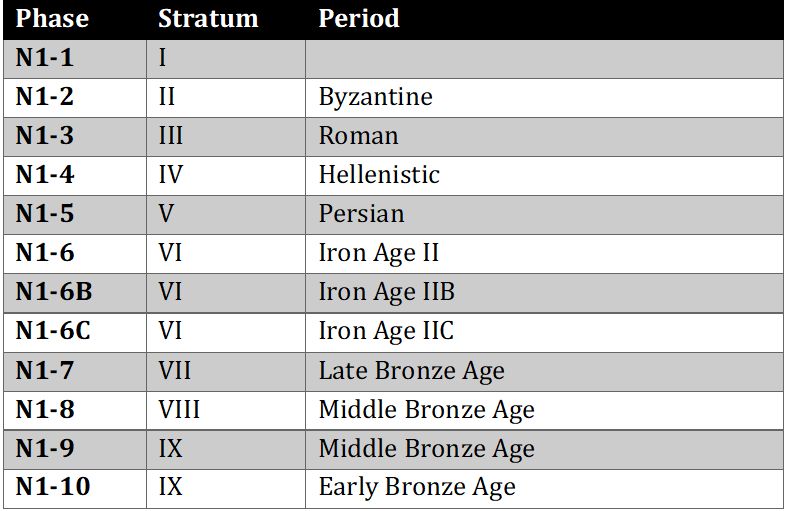The width and height of the screenshot is (786, 511).
Task: Click the stratum IV cell
Action: 171,175
